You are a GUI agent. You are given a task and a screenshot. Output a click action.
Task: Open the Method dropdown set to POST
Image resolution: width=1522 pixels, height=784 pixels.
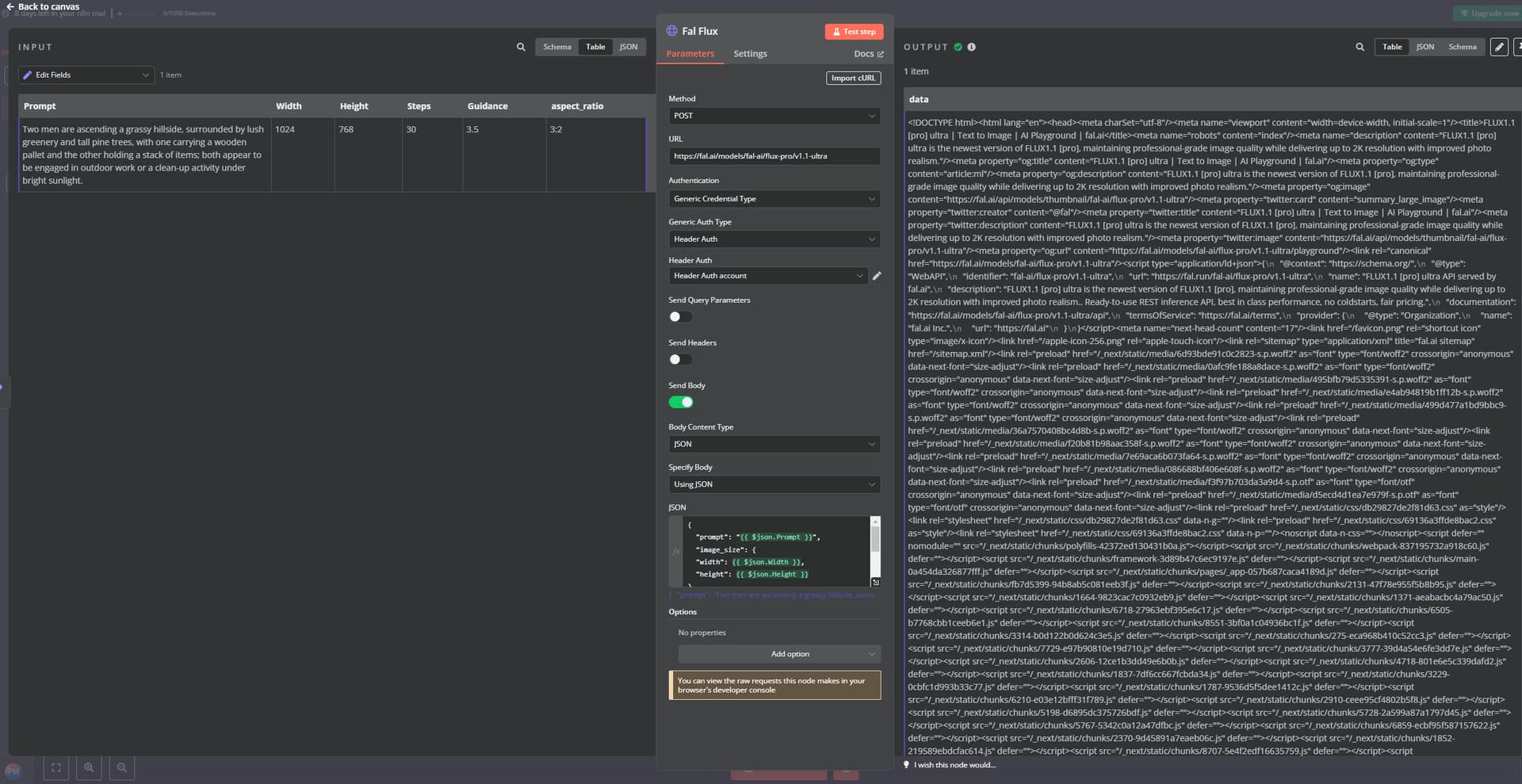click(774, 116)
